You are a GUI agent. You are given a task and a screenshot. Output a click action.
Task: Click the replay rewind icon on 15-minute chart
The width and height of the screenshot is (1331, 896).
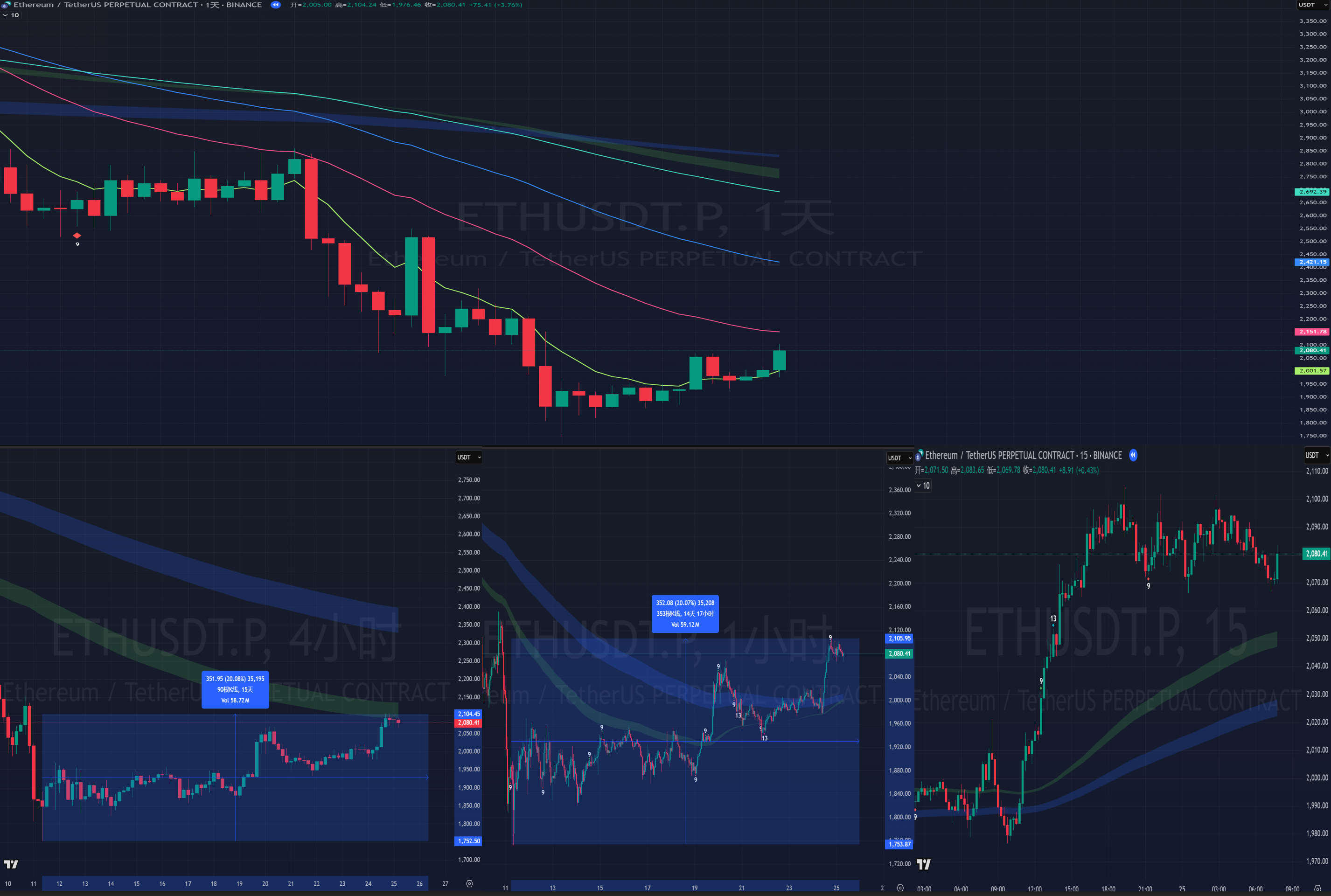pos(1133,455)
